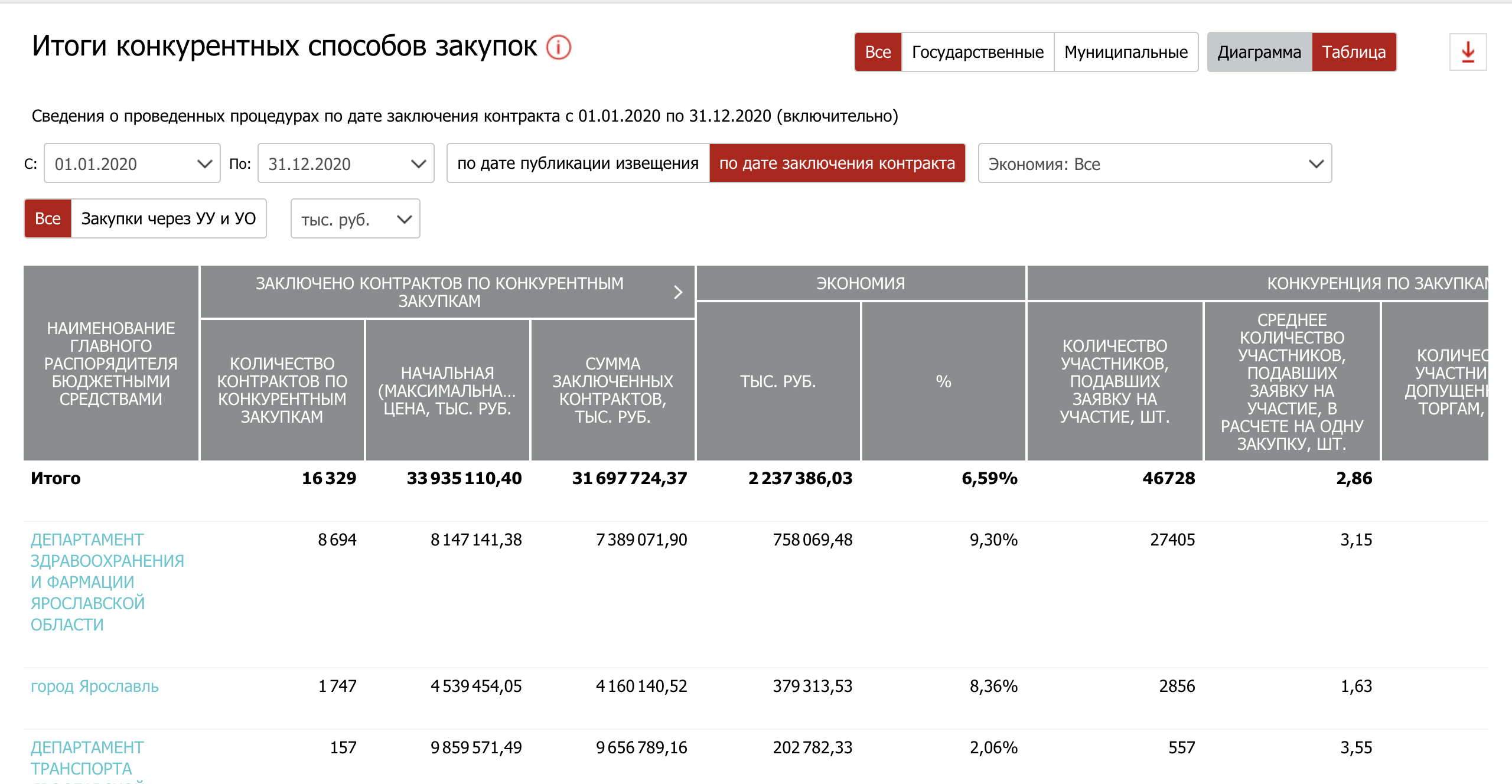Click the 'Итого' row label
The width and height of the screenshot is (1512, 784).
coord(56,478)
